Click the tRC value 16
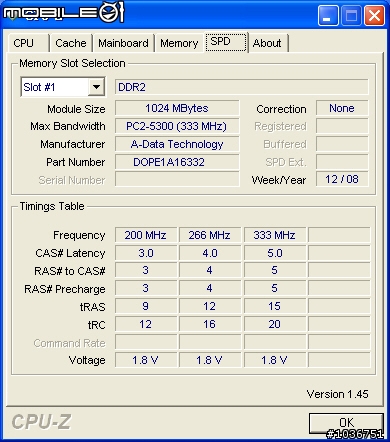 point(210,324)
